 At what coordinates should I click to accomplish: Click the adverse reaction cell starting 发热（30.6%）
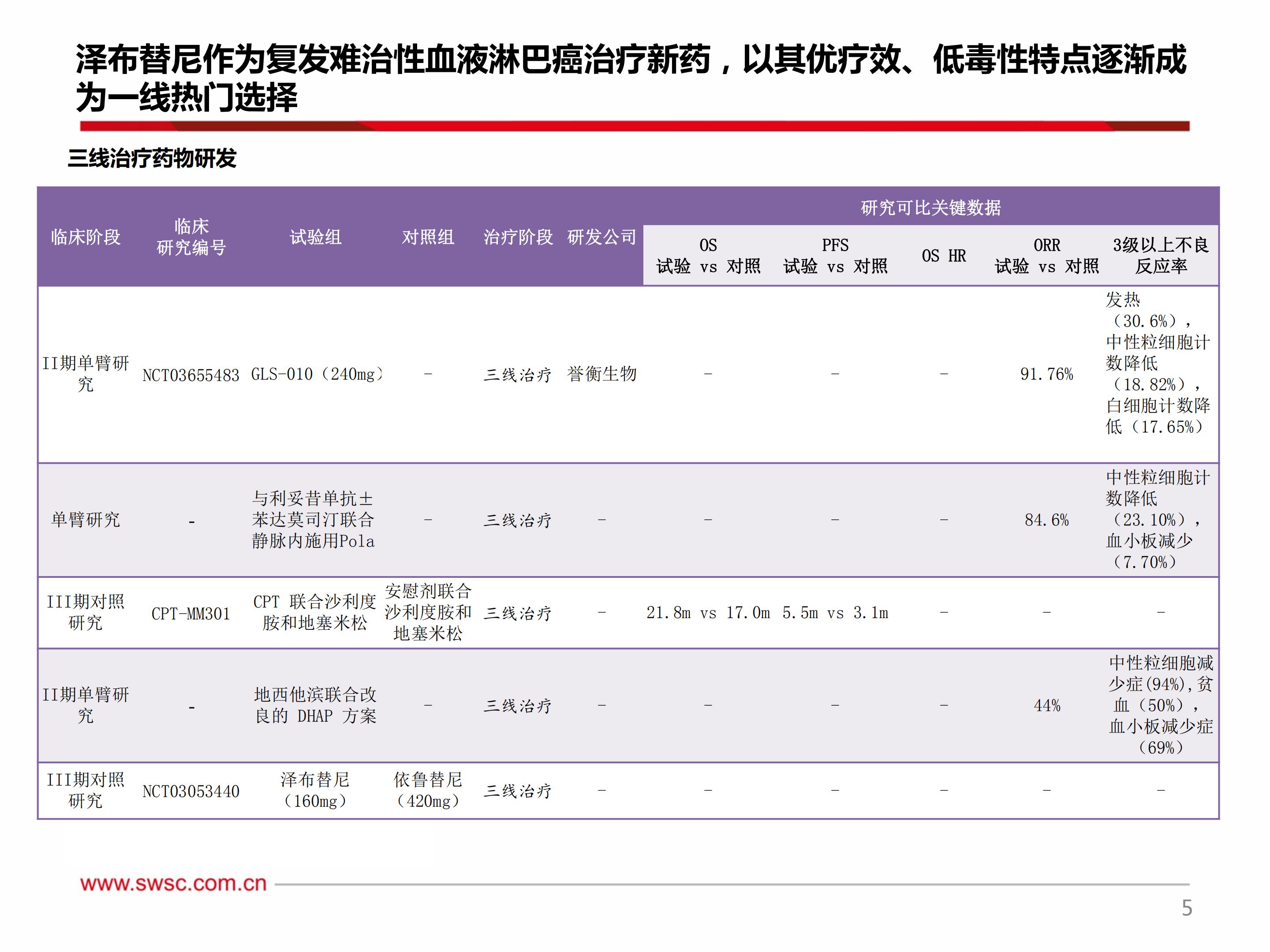pos(1158,363)
